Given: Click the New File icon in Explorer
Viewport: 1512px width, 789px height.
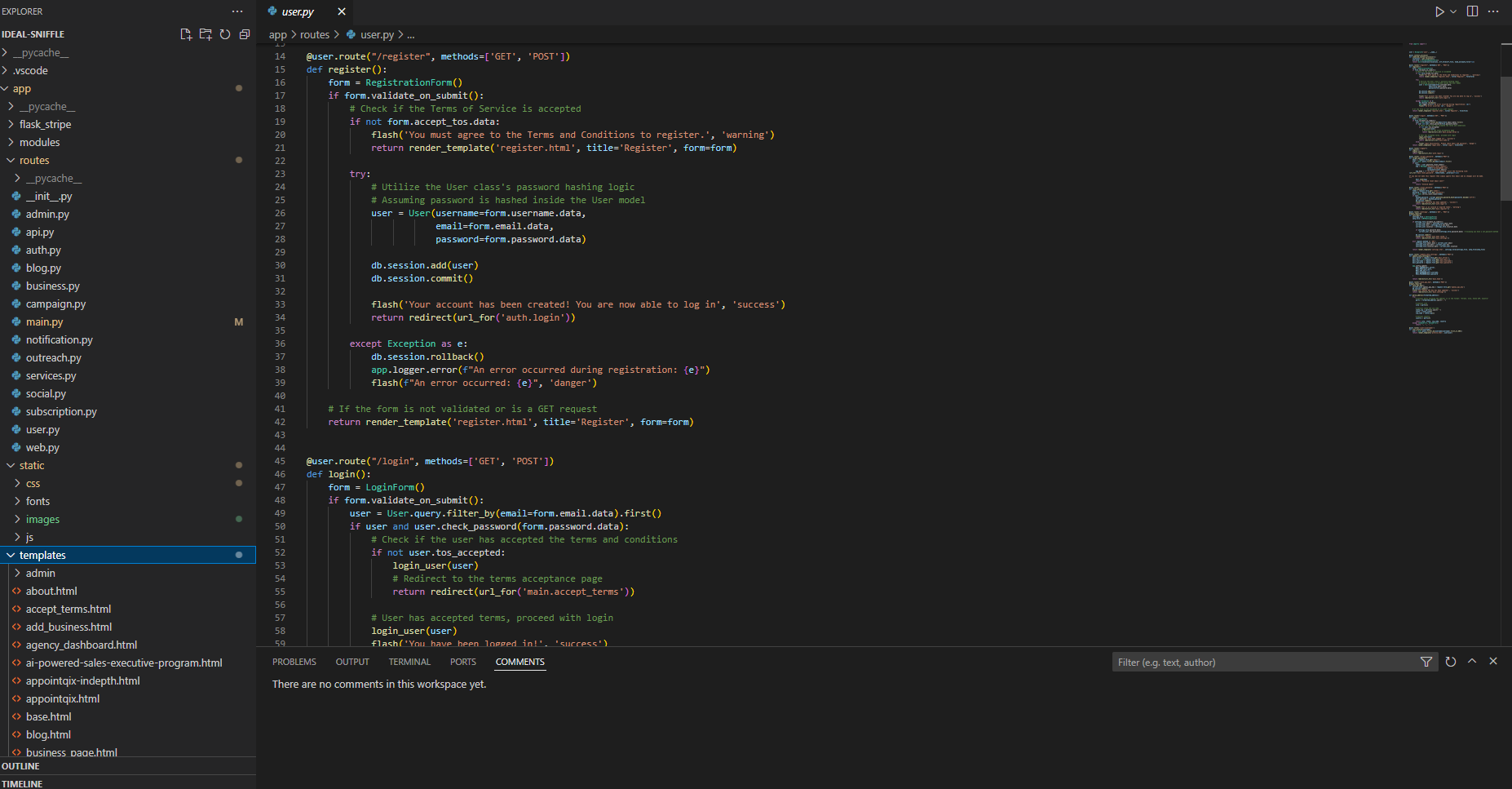Looking at the screenshot, I should 186,34.
